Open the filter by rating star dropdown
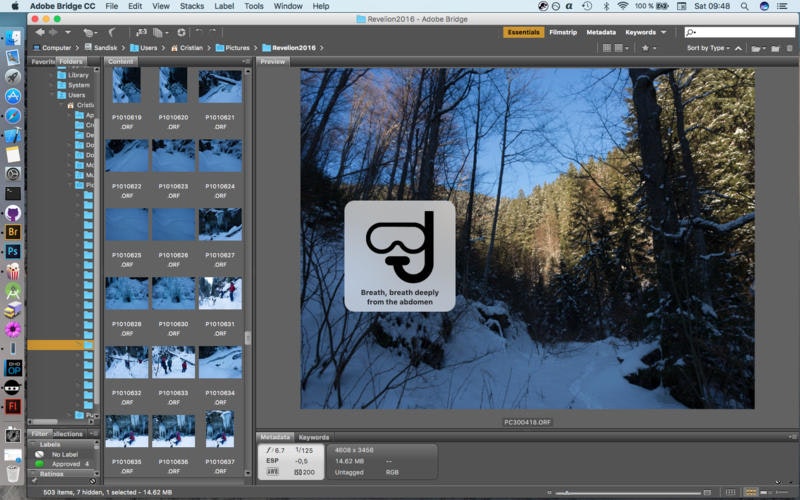 click(x=649, y=48)
